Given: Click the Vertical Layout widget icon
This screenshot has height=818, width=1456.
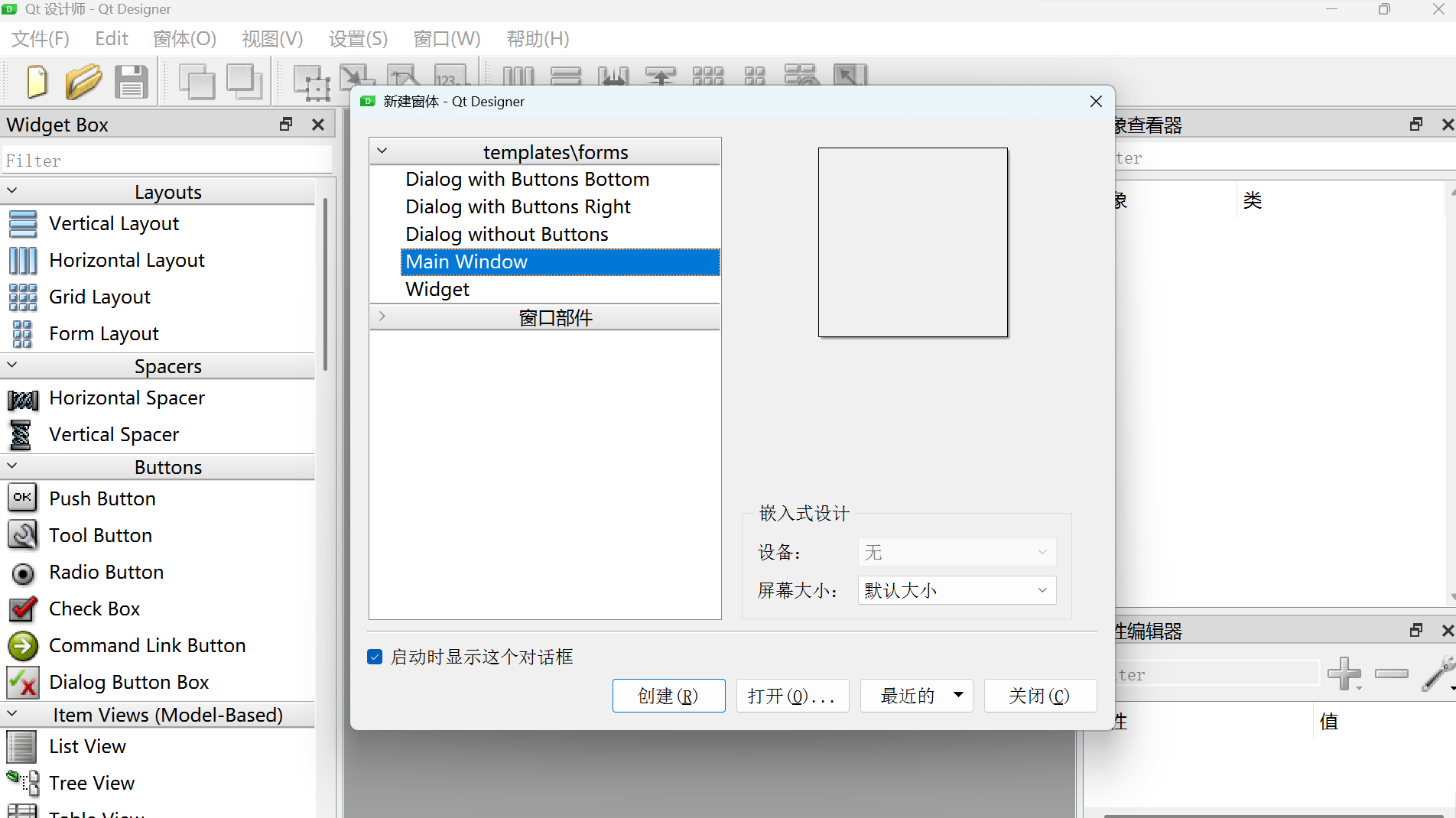Looking at the screenshot, I should click(23, 224).
